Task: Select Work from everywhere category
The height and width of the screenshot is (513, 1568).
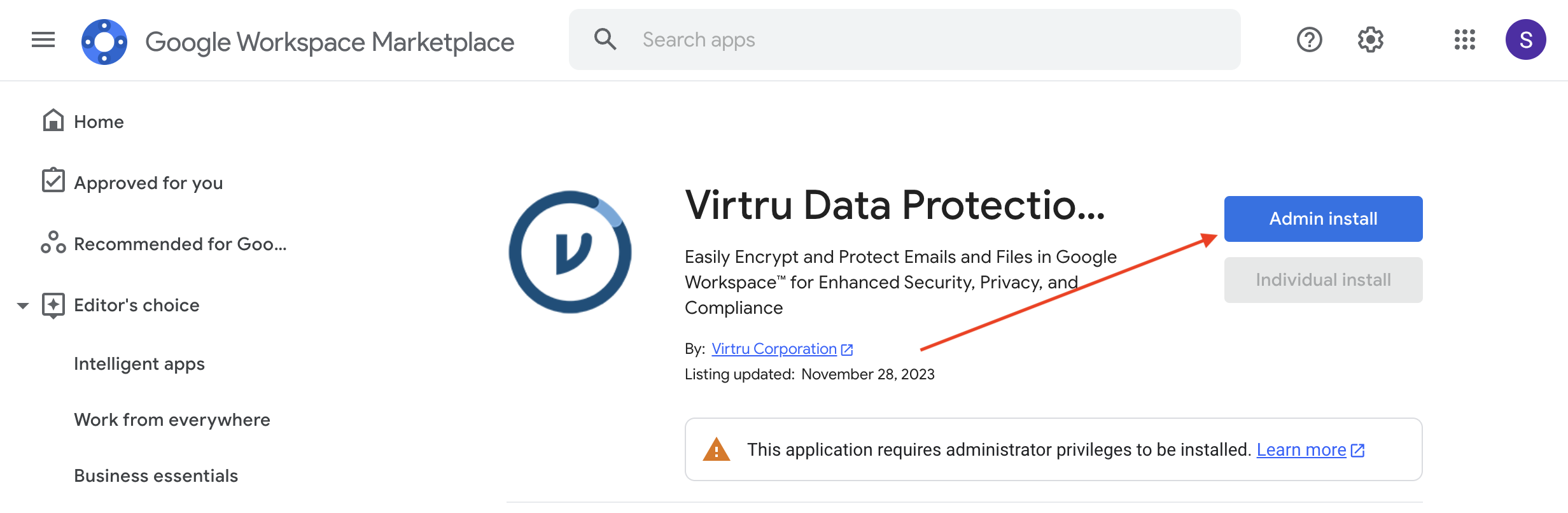Action: tap(172, 419)
